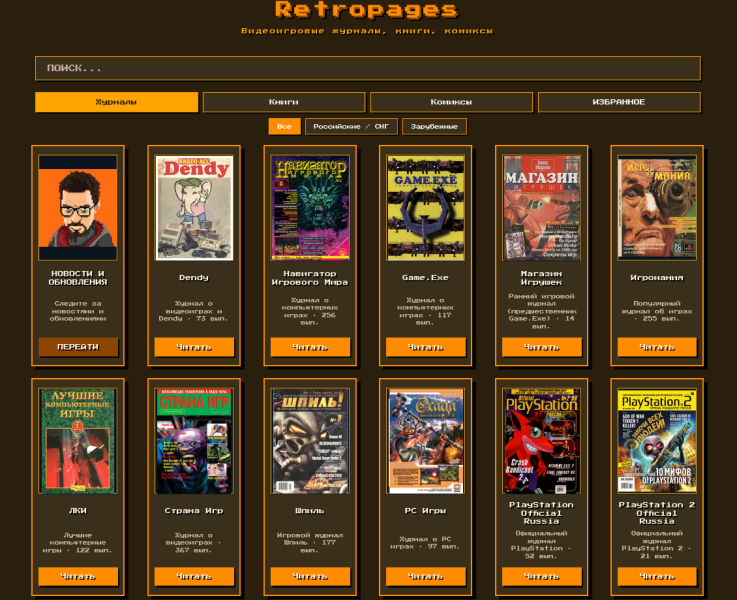737x600 pixels.
Task: Click Читать under Страна Игр
Action: (194, 576)
